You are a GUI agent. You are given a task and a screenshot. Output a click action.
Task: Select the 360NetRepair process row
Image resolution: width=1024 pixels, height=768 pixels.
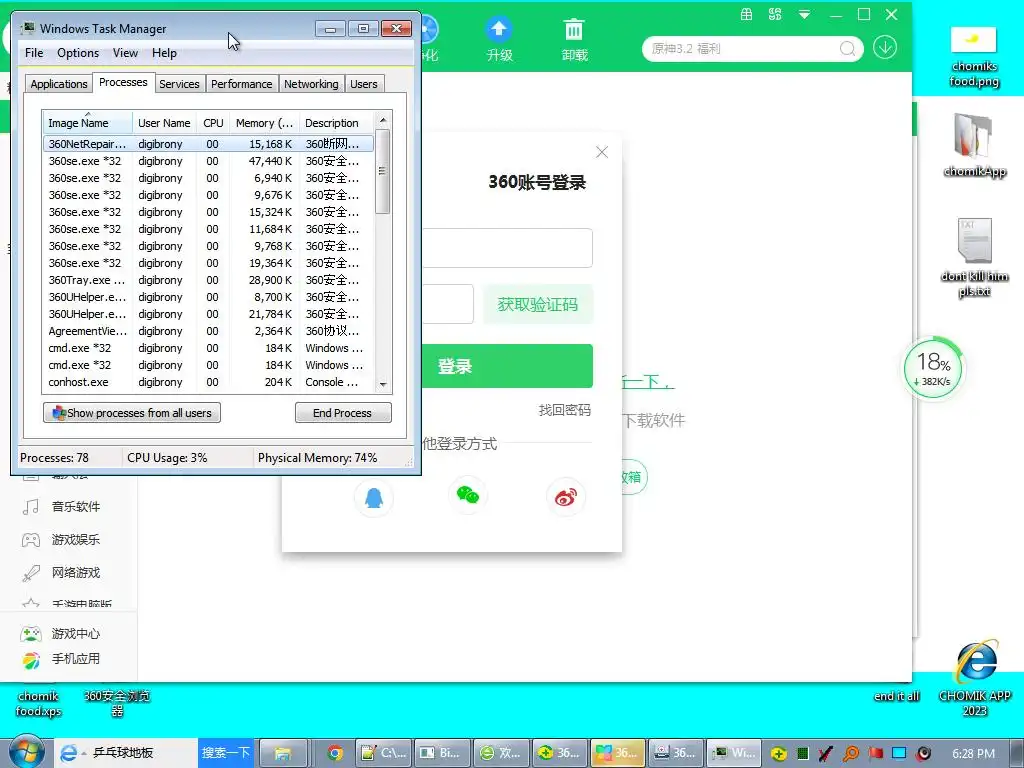(208, 144)
